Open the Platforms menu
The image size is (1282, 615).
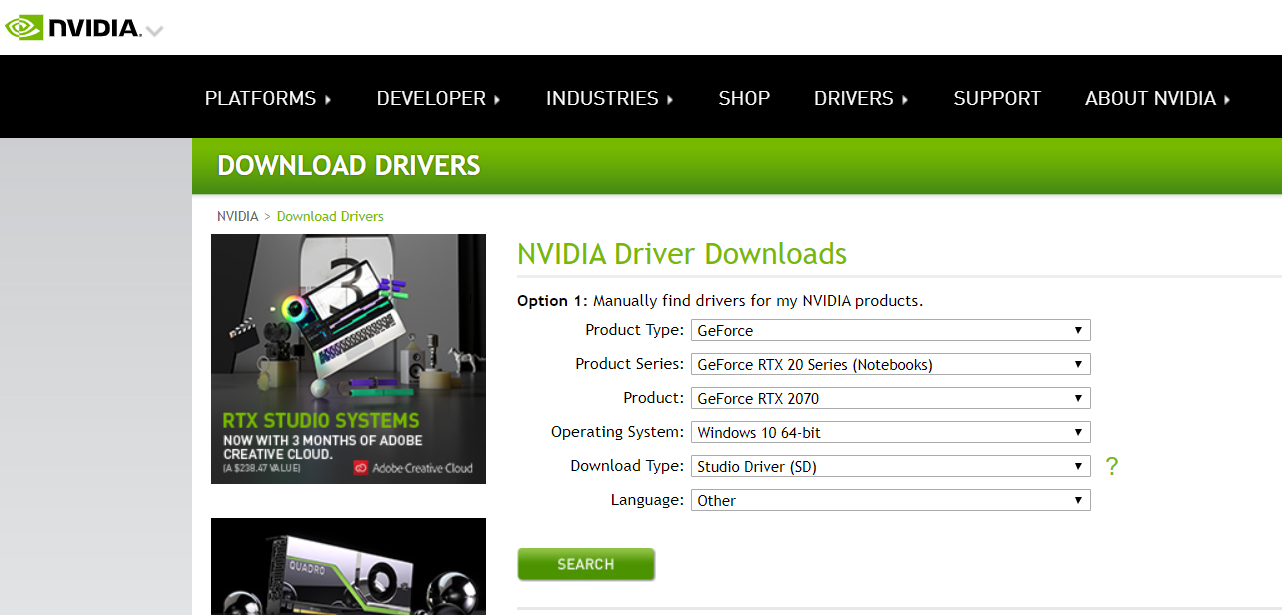267,98
